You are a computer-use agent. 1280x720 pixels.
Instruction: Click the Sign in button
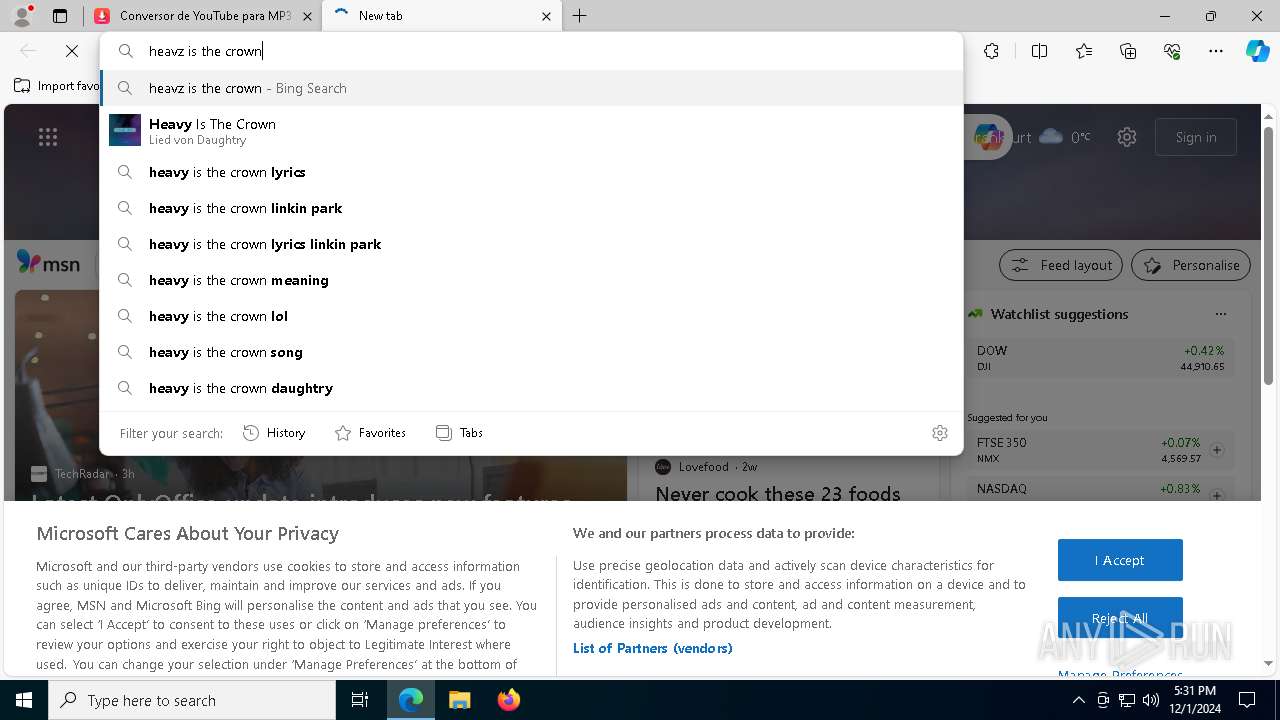[1196, 137]
